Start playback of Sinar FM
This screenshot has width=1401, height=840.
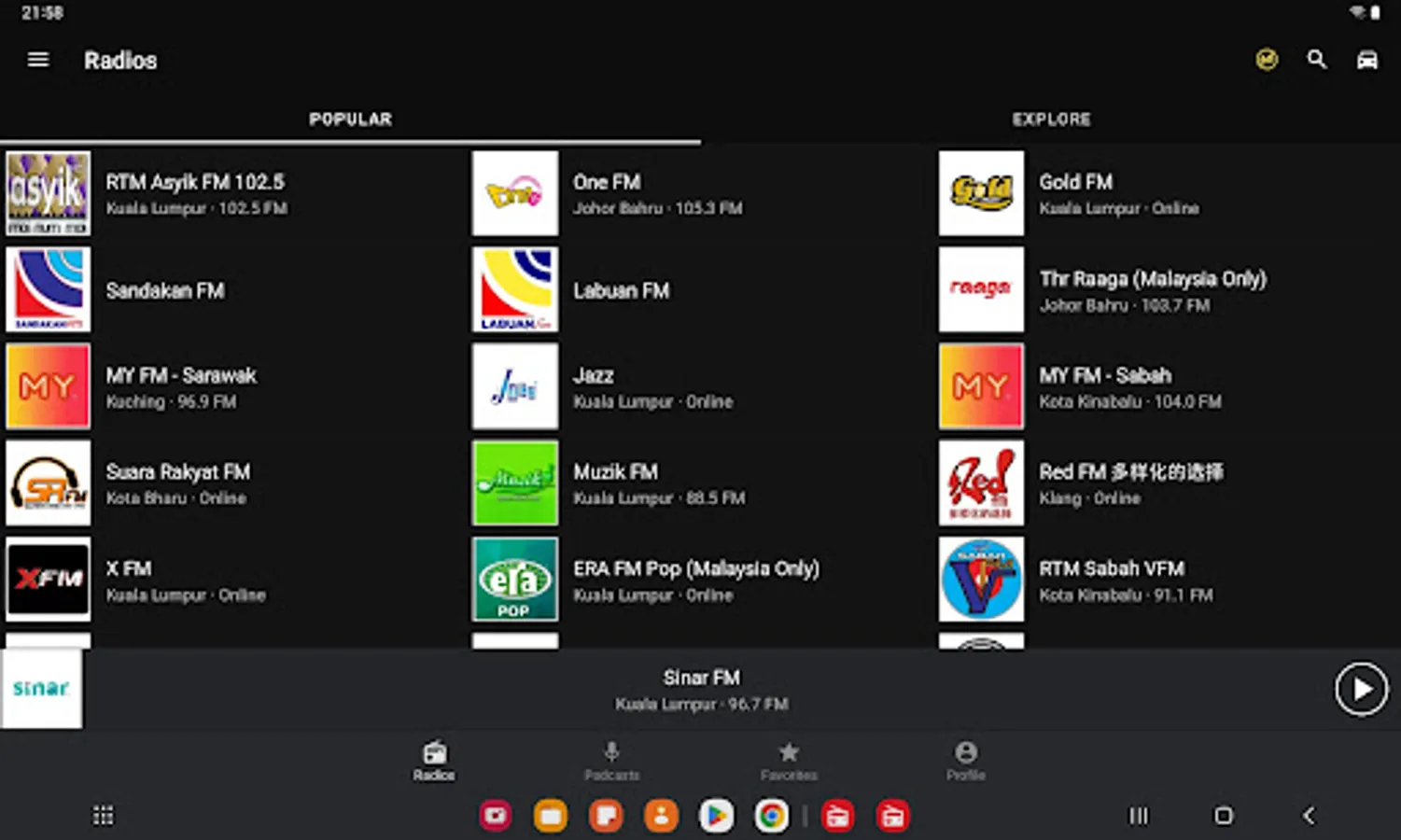point(1361,689)
